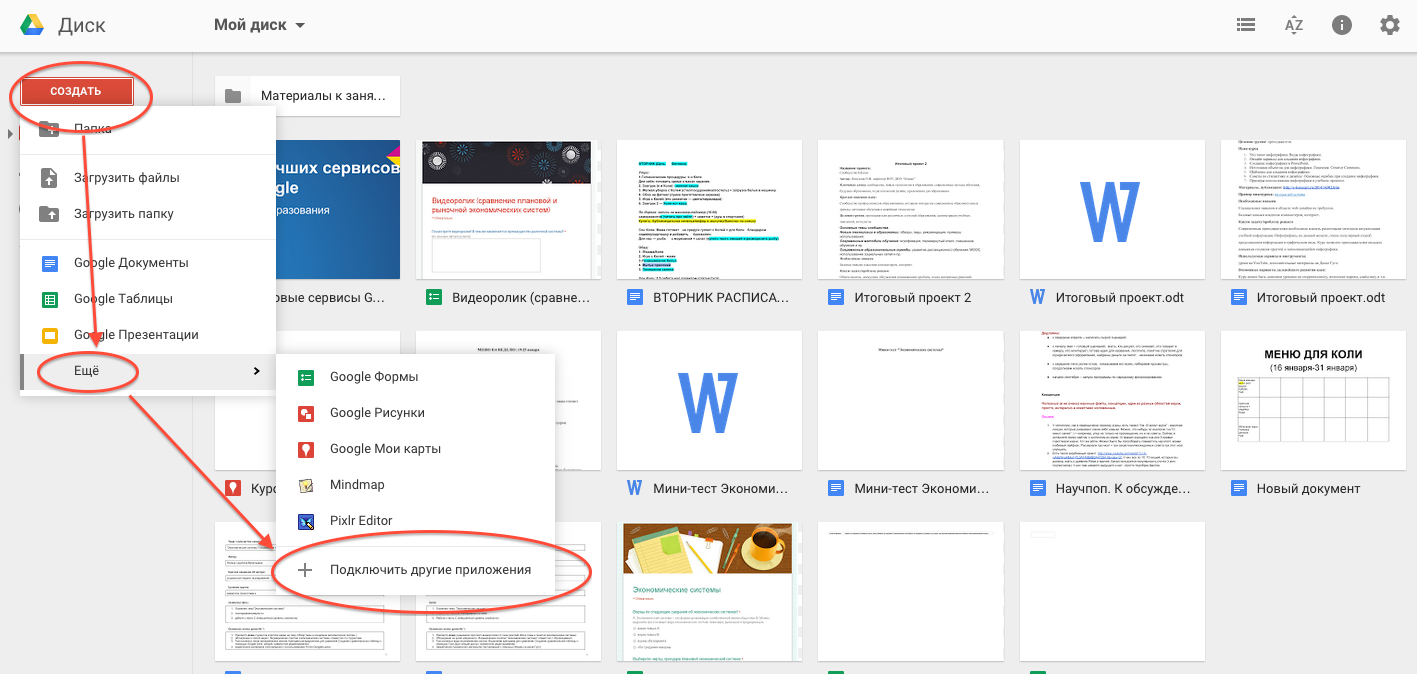This screenshot has height=674, width=1417.
Task: Click the Pixlr Editor app icon
Action: (306, 521)
